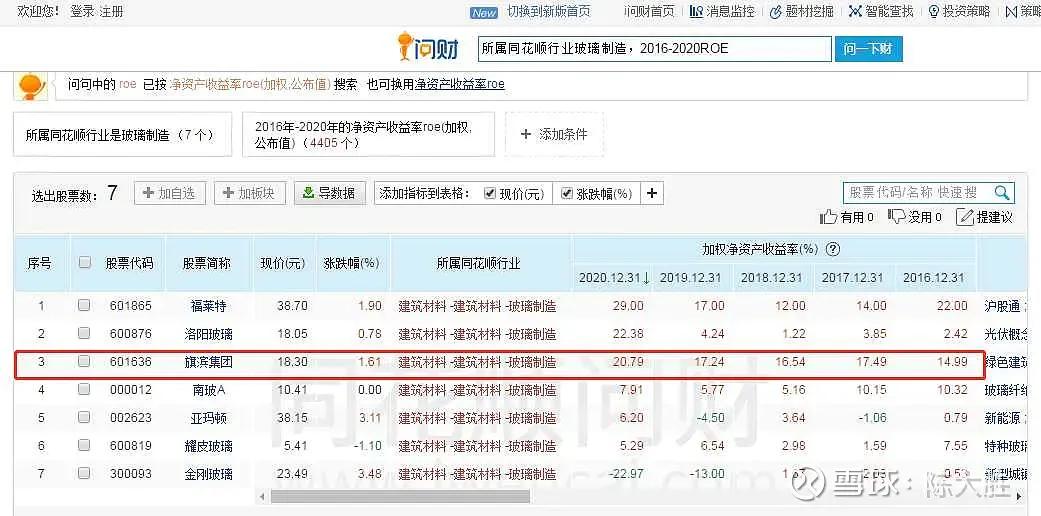Sort by 涨跌幅(%) column header
Viewport: 1041px width, 516px height.
[351, 264]
